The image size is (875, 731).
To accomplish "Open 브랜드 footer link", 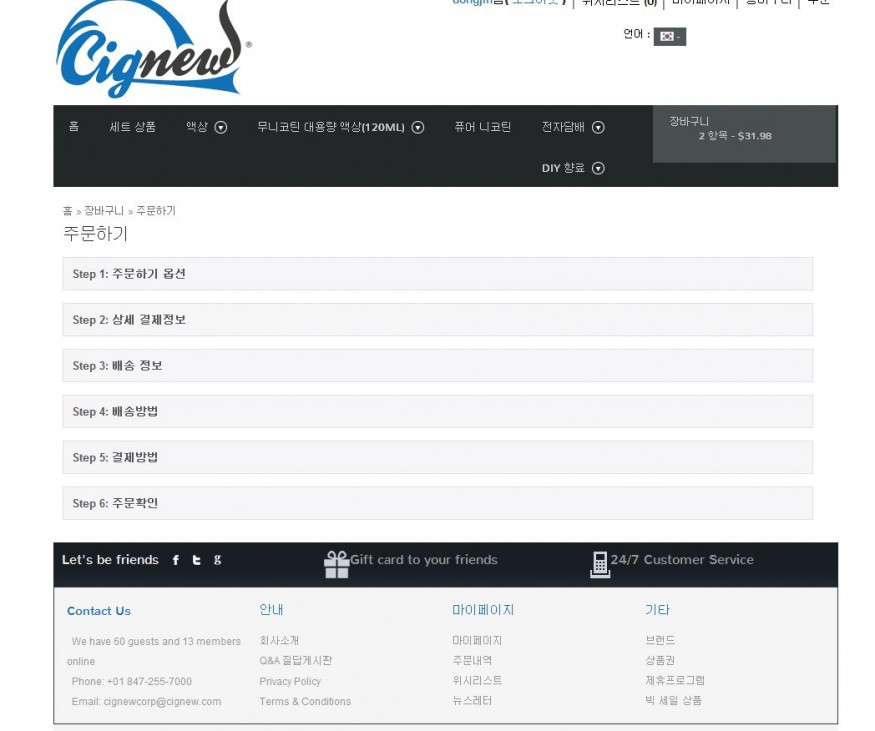I will click(x=660, y=640).
